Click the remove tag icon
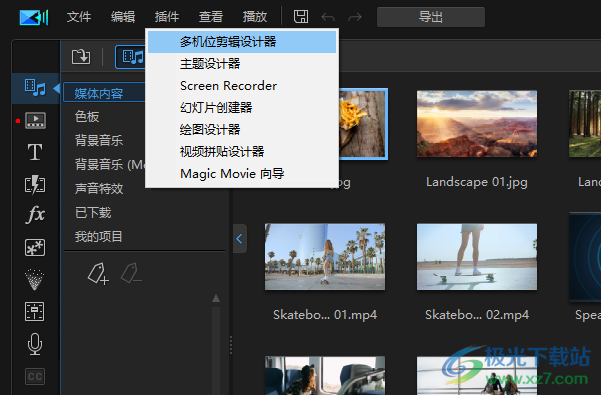This screenshot has height=395, width=601. pos(131,273)
